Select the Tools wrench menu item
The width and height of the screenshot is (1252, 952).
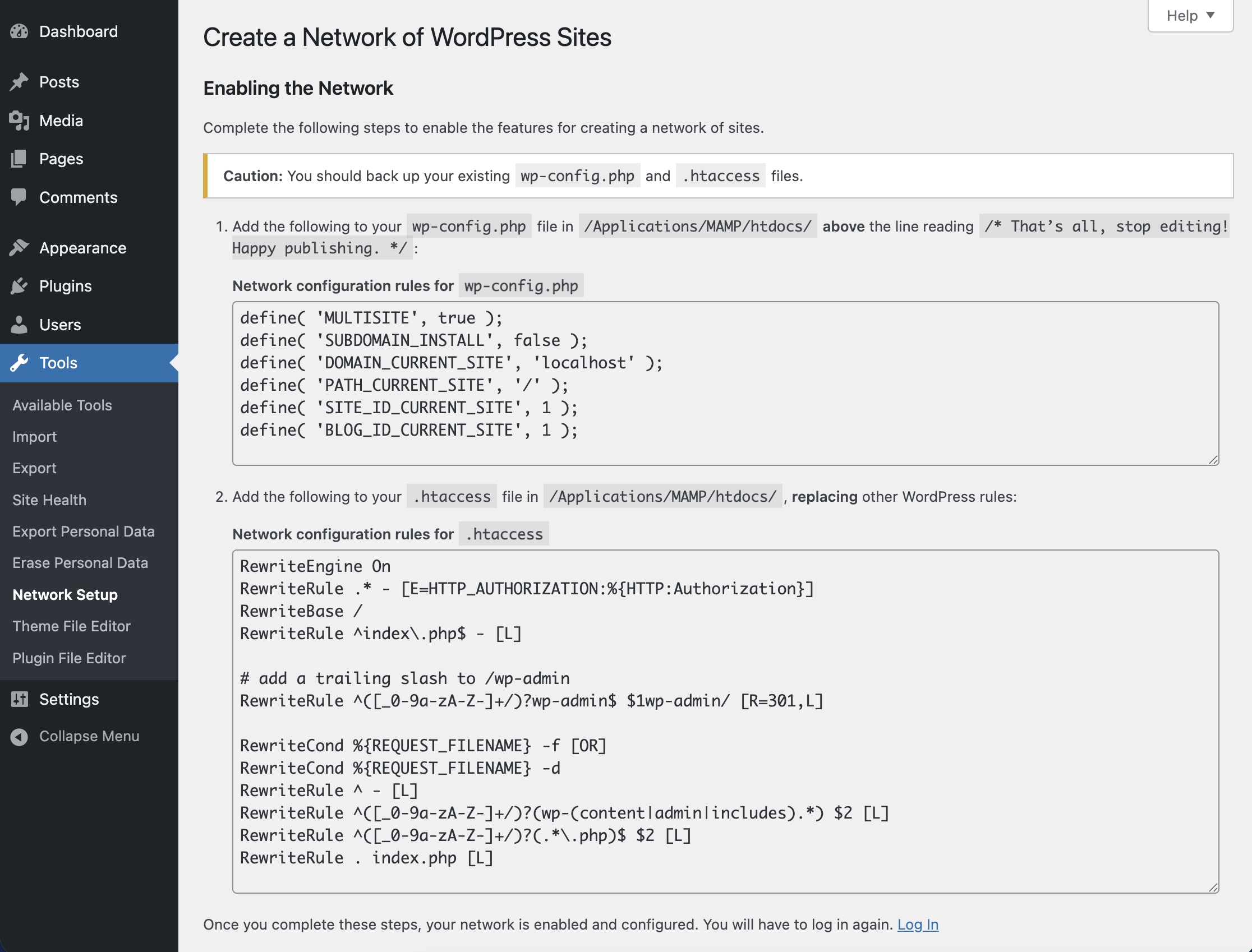pos(58,363)
